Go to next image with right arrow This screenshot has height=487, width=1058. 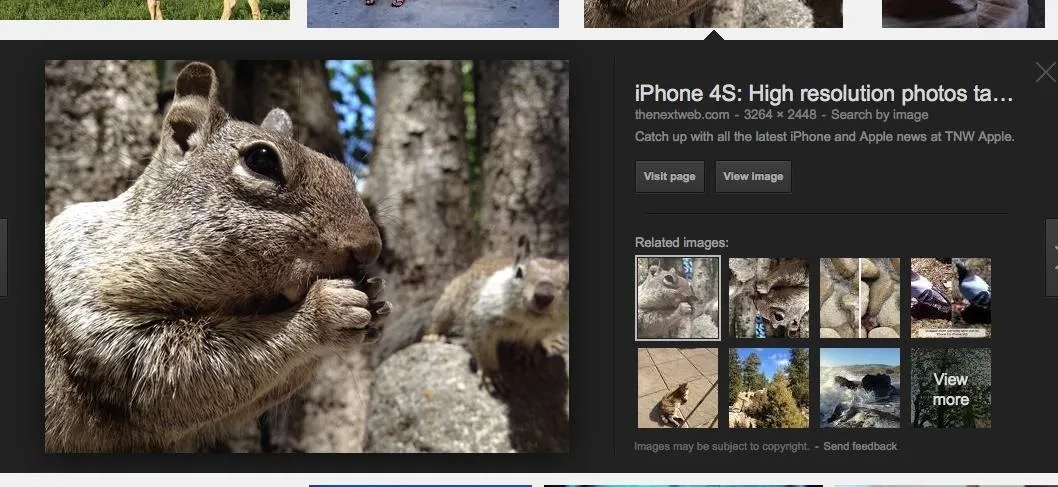pyautogui.click(x=1052, y=258)
